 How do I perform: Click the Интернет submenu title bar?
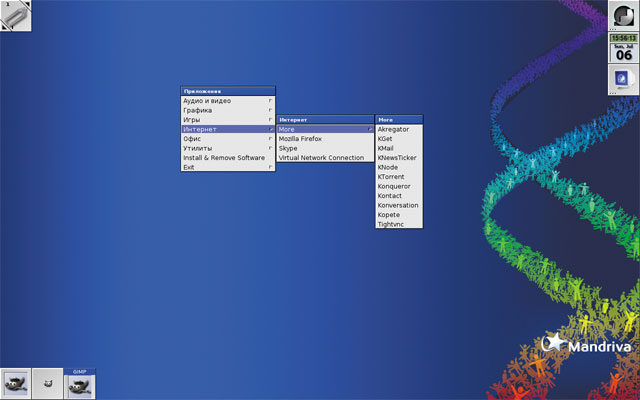(325, 120)
